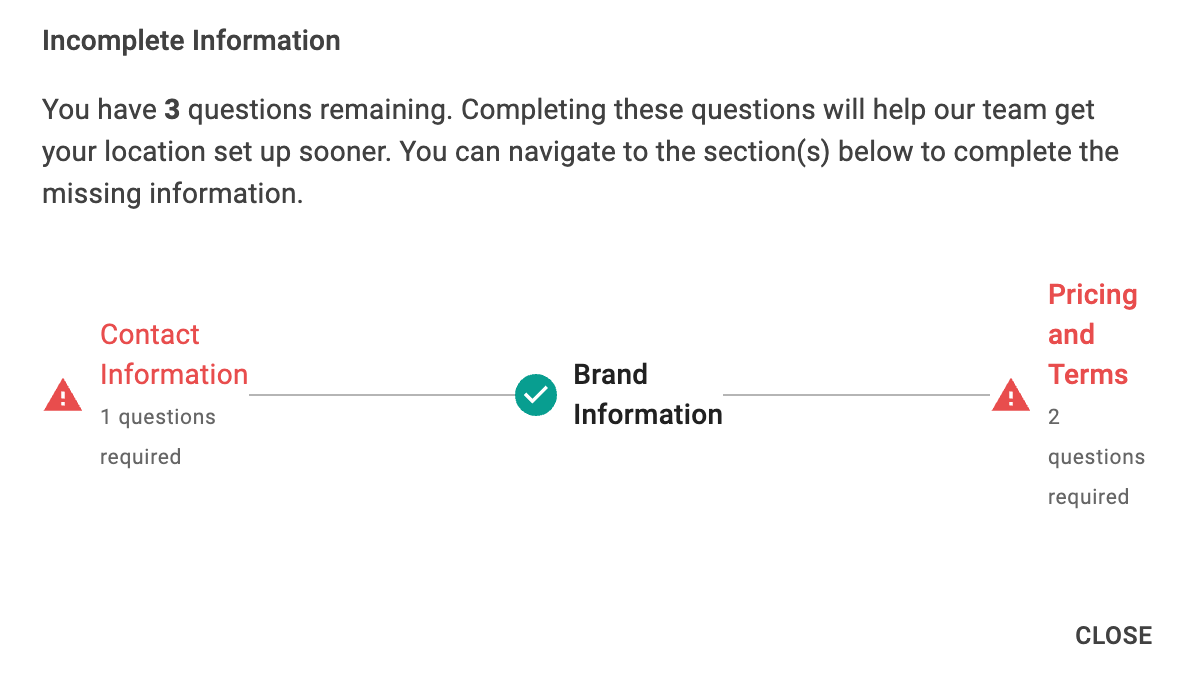Click the connector line before Pricing and Terms
1190x674 pixels.
856,395
